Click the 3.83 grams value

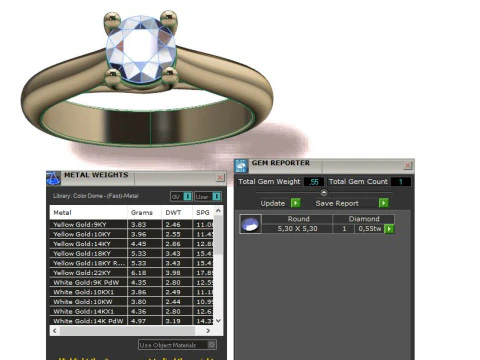139,225
